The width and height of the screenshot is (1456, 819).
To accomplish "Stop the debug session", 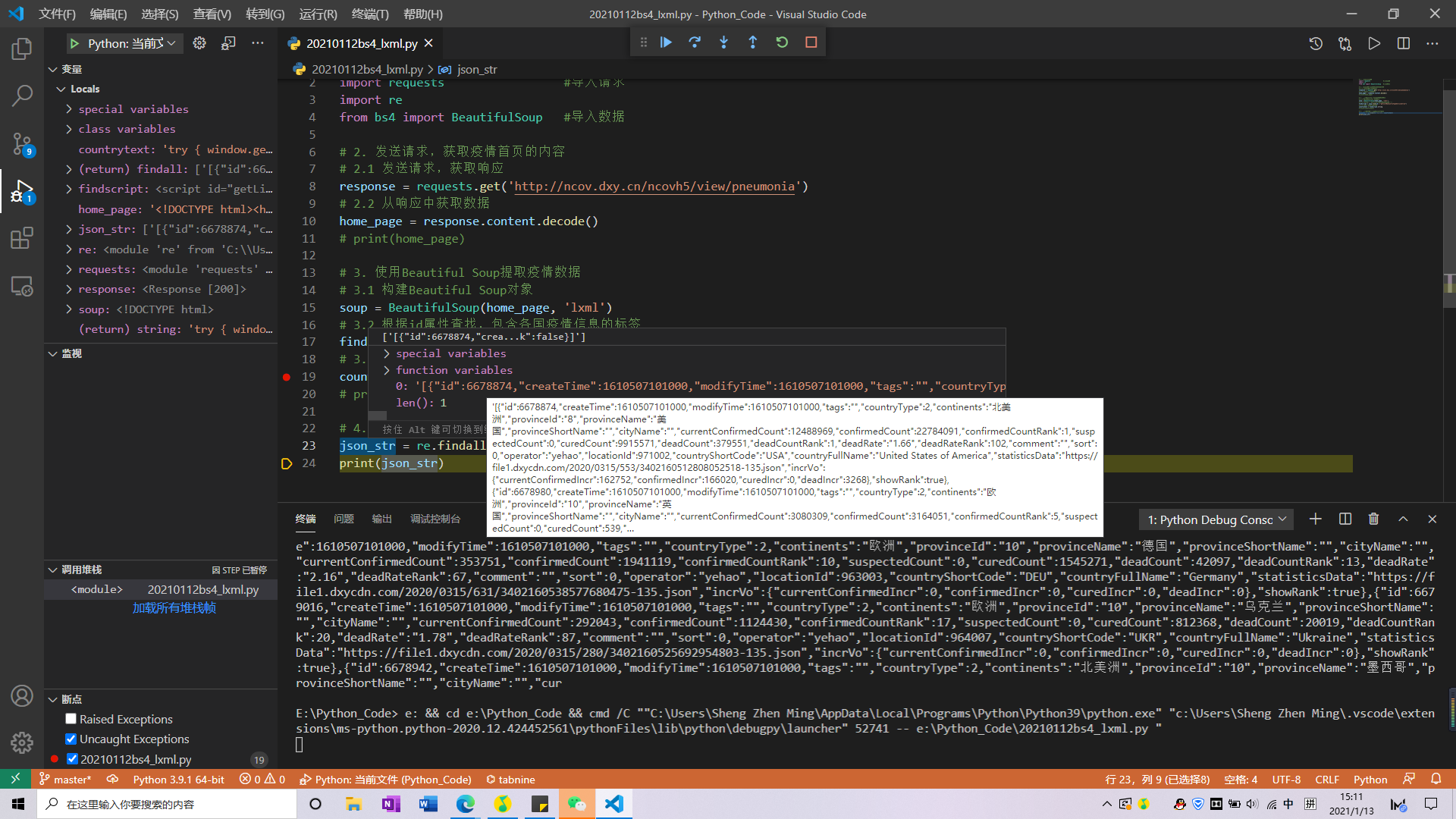I will tap(811, 42).
